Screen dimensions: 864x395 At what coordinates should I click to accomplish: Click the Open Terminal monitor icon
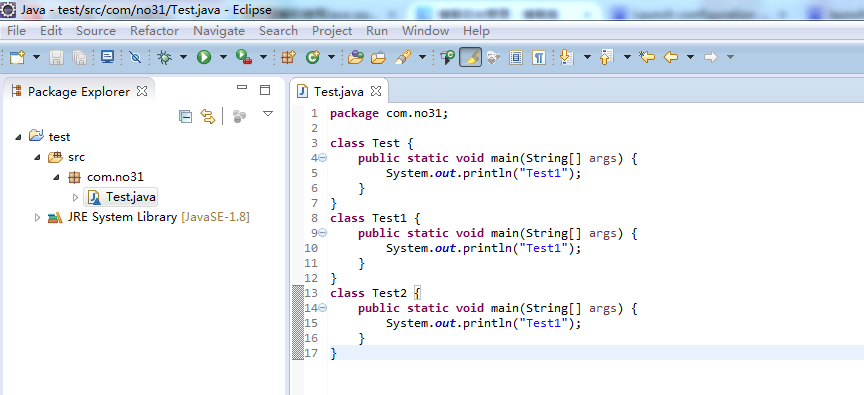tap(107, 56)
